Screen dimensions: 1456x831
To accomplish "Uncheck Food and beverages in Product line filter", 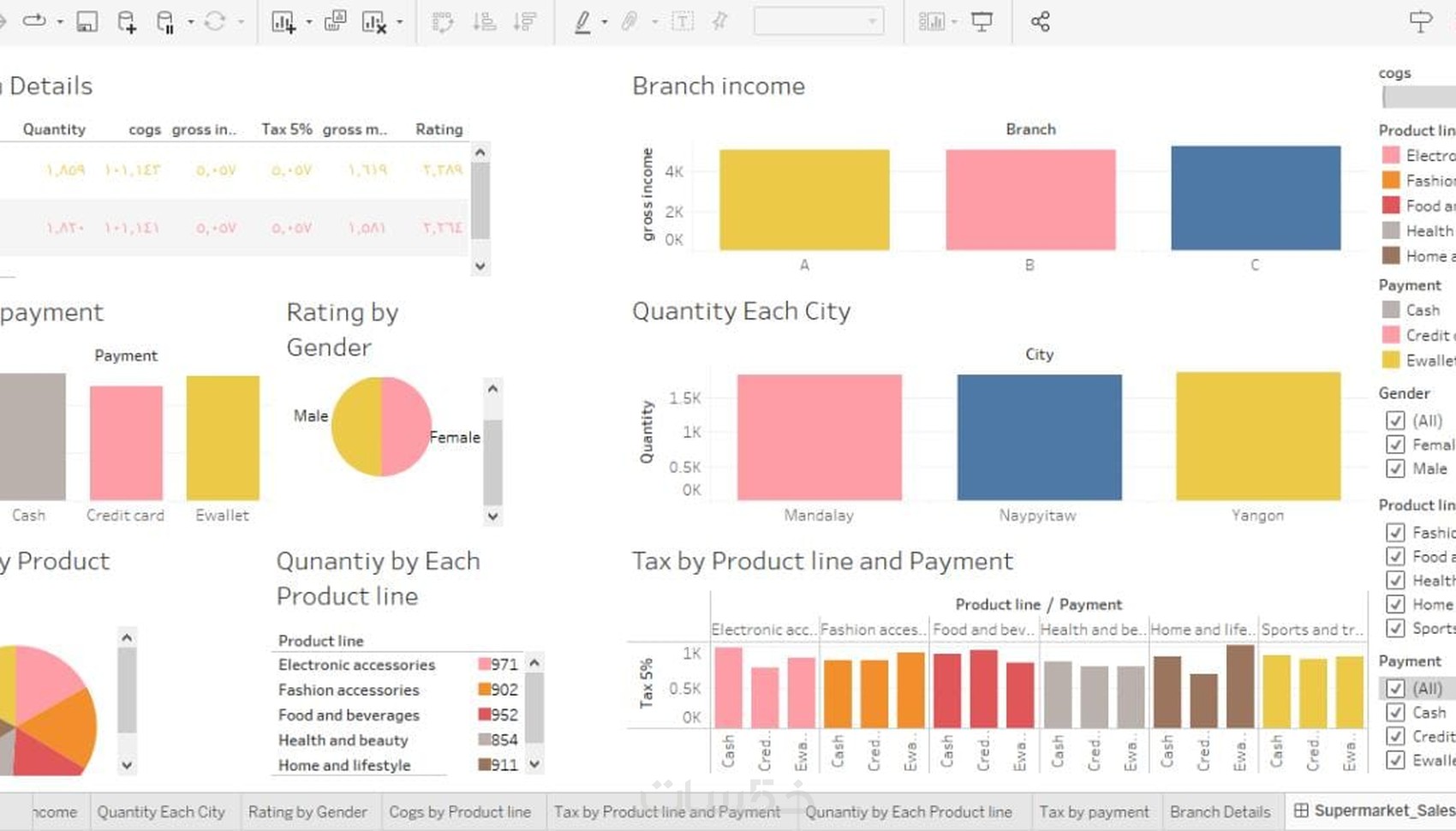I will (x=1396, y=556).
